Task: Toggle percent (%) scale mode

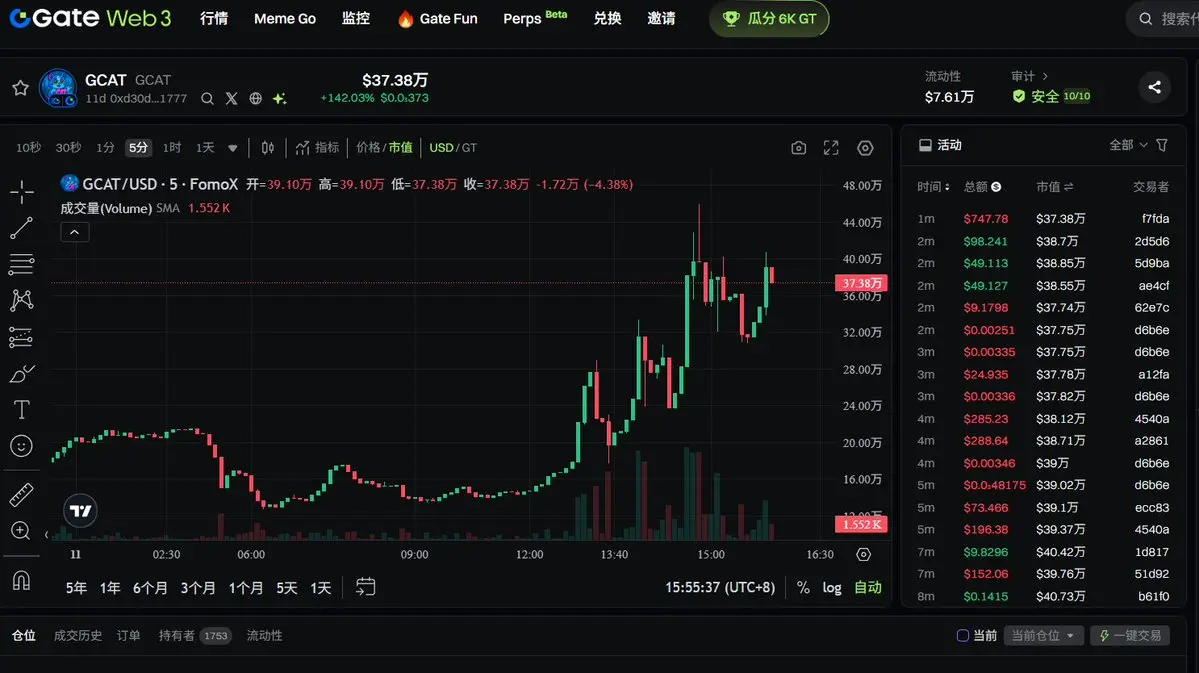Action: 803,587
